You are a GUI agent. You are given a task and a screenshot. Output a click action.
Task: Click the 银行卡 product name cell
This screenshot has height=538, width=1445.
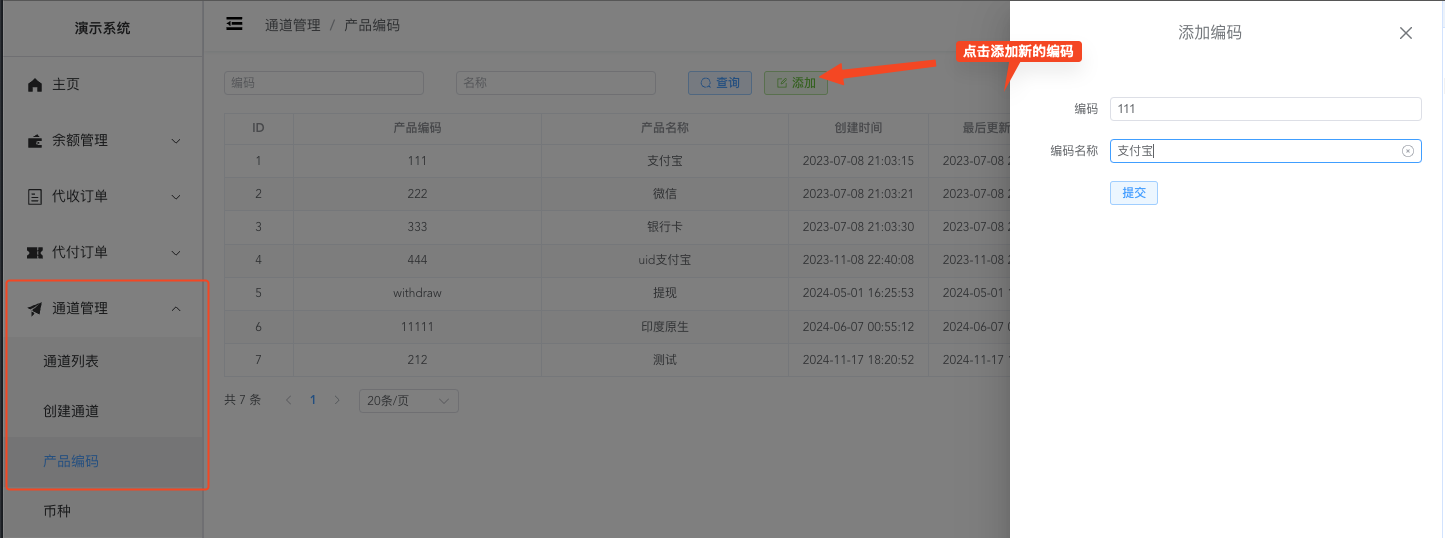(665, 227)
